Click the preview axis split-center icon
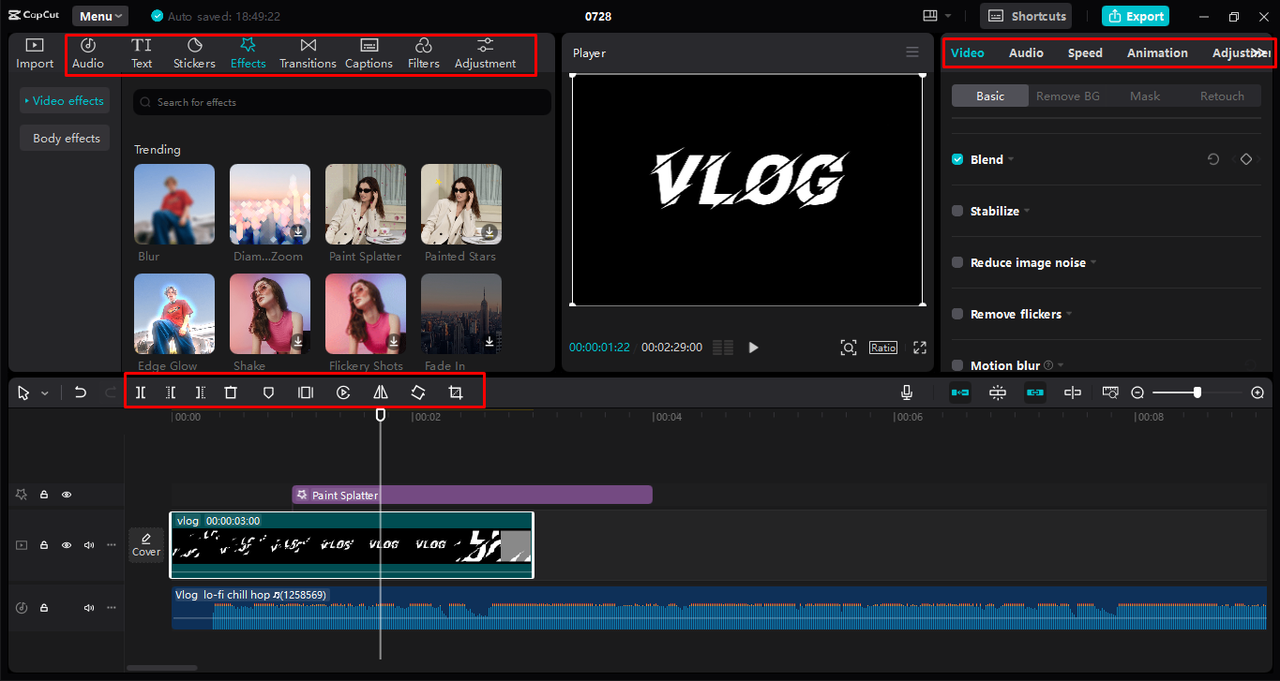The image size is (1280, 681). pyautogui.click(x=1073, y=393)
